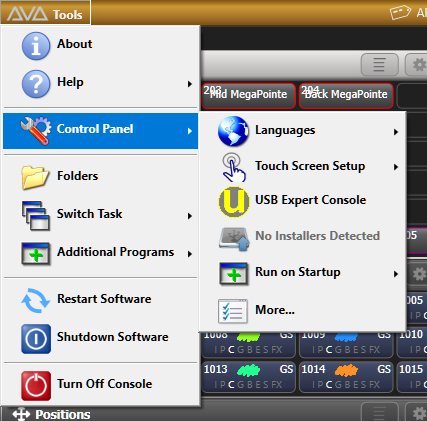Click the 'Run on Startup' label

click(298, 272)
